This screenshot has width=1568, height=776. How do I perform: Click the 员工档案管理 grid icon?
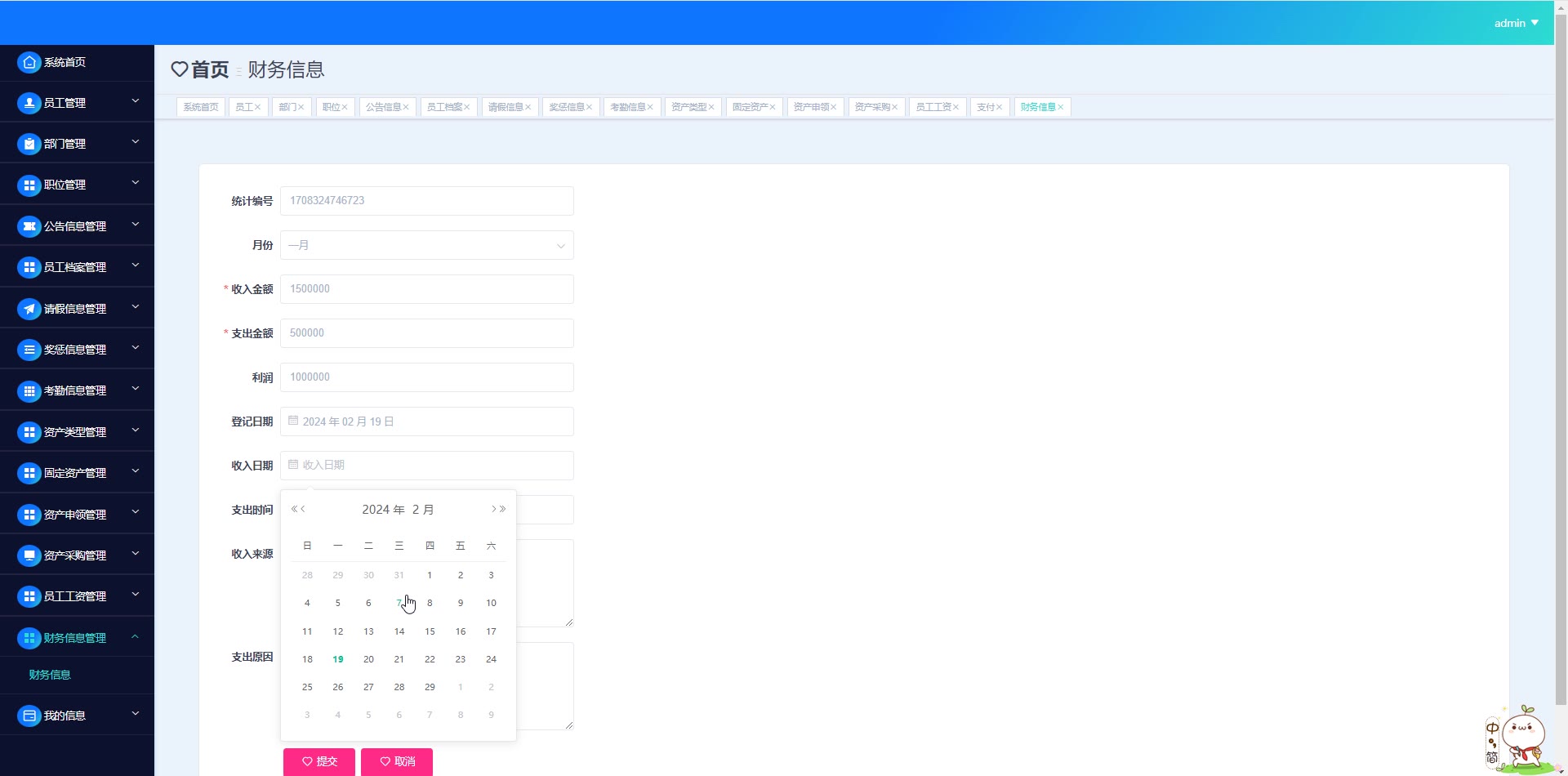29,267
